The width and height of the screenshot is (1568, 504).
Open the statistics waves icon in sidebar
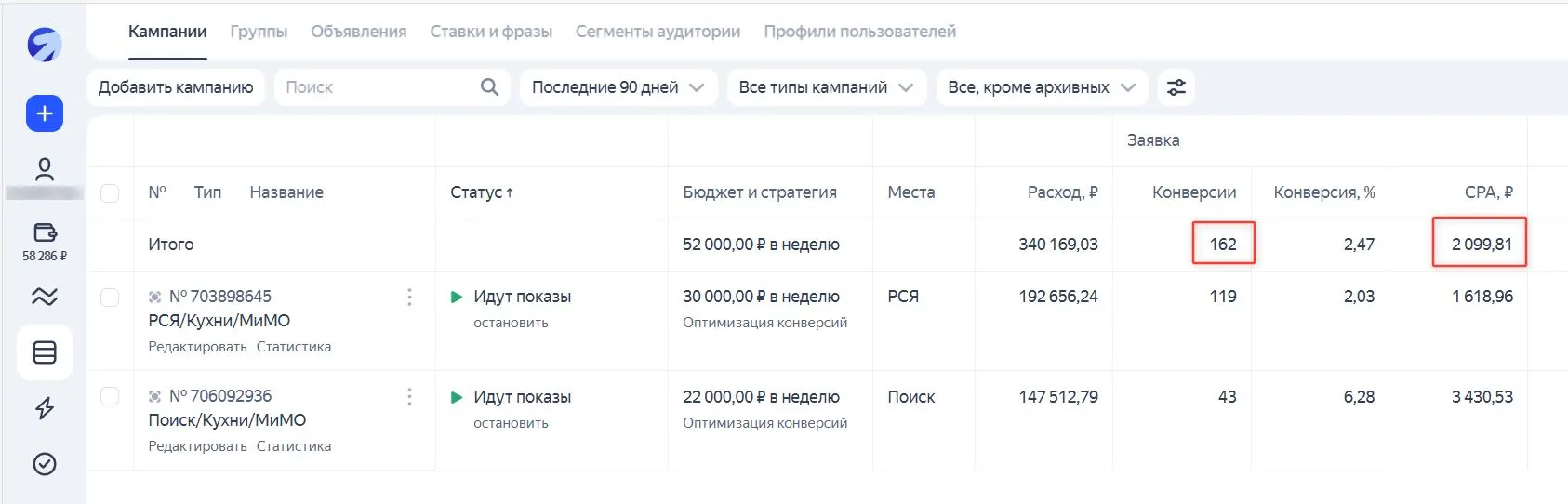pyautogui.click(x=44, y=297)
